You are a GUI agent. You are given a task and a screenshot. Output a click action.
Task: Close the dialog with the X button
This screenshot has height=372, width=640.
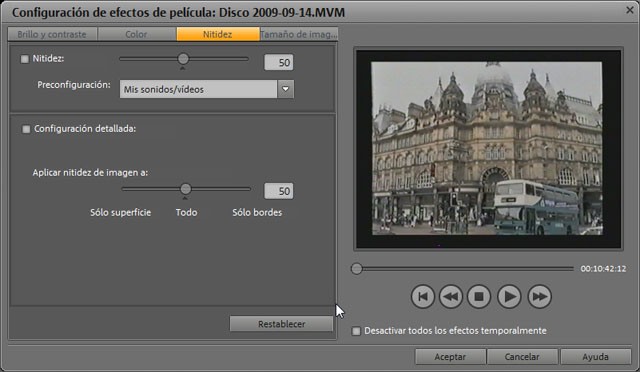[x=630, y=10]
